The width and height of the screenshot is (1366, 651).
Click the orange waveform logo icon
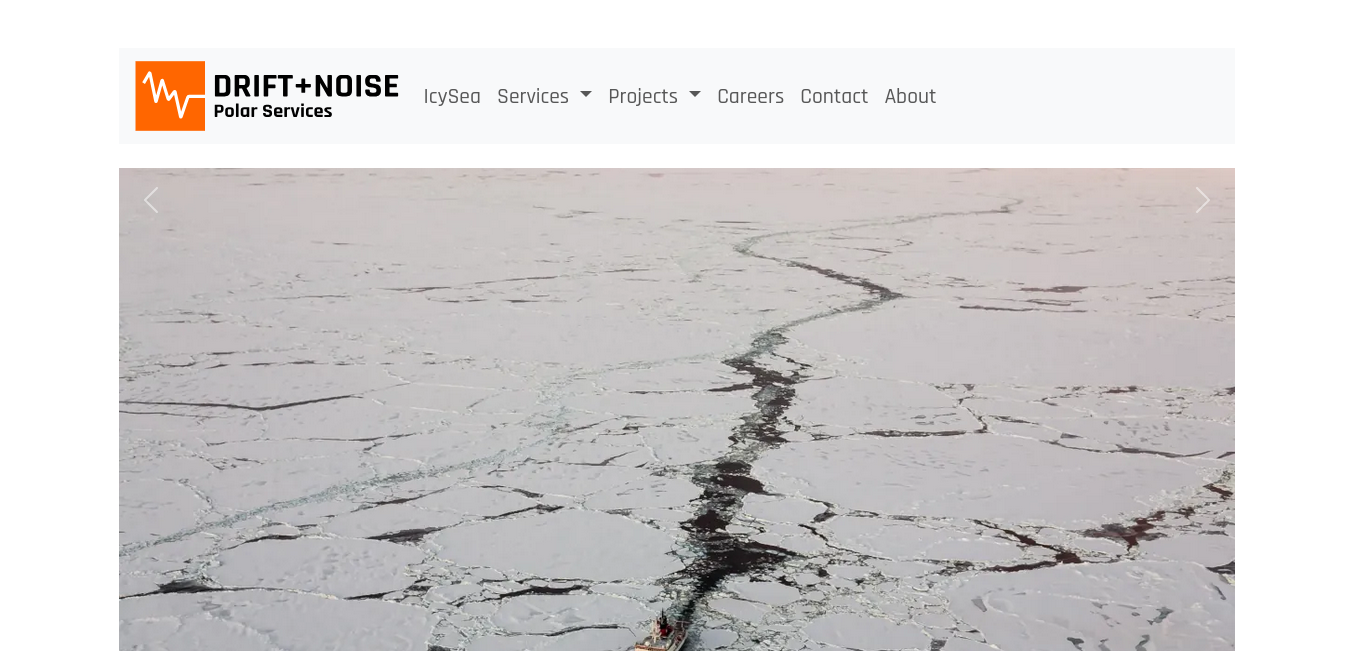[170, 96]
